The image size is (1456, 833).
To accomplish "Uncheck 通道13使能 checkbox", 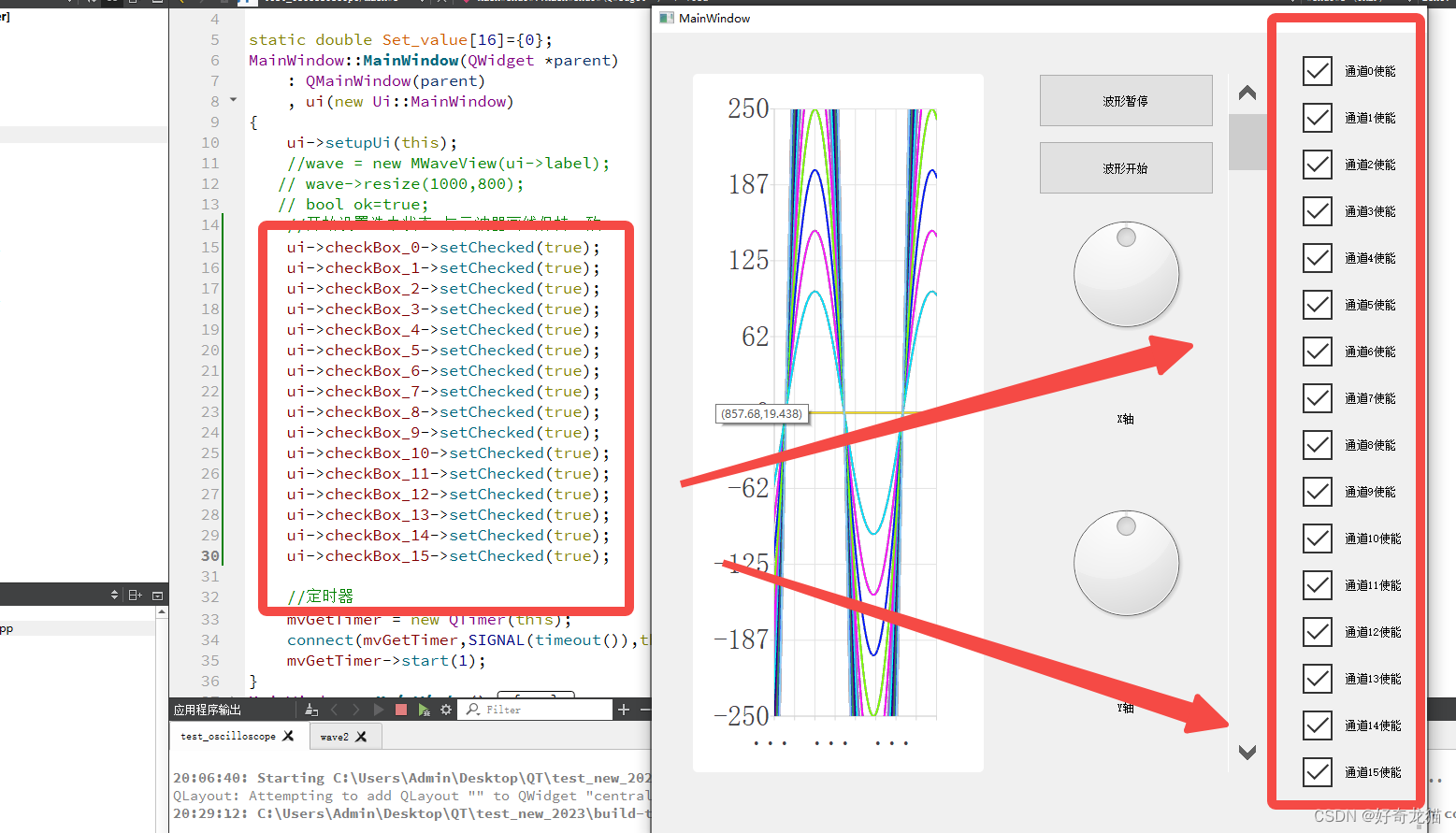I will 1318,679.
